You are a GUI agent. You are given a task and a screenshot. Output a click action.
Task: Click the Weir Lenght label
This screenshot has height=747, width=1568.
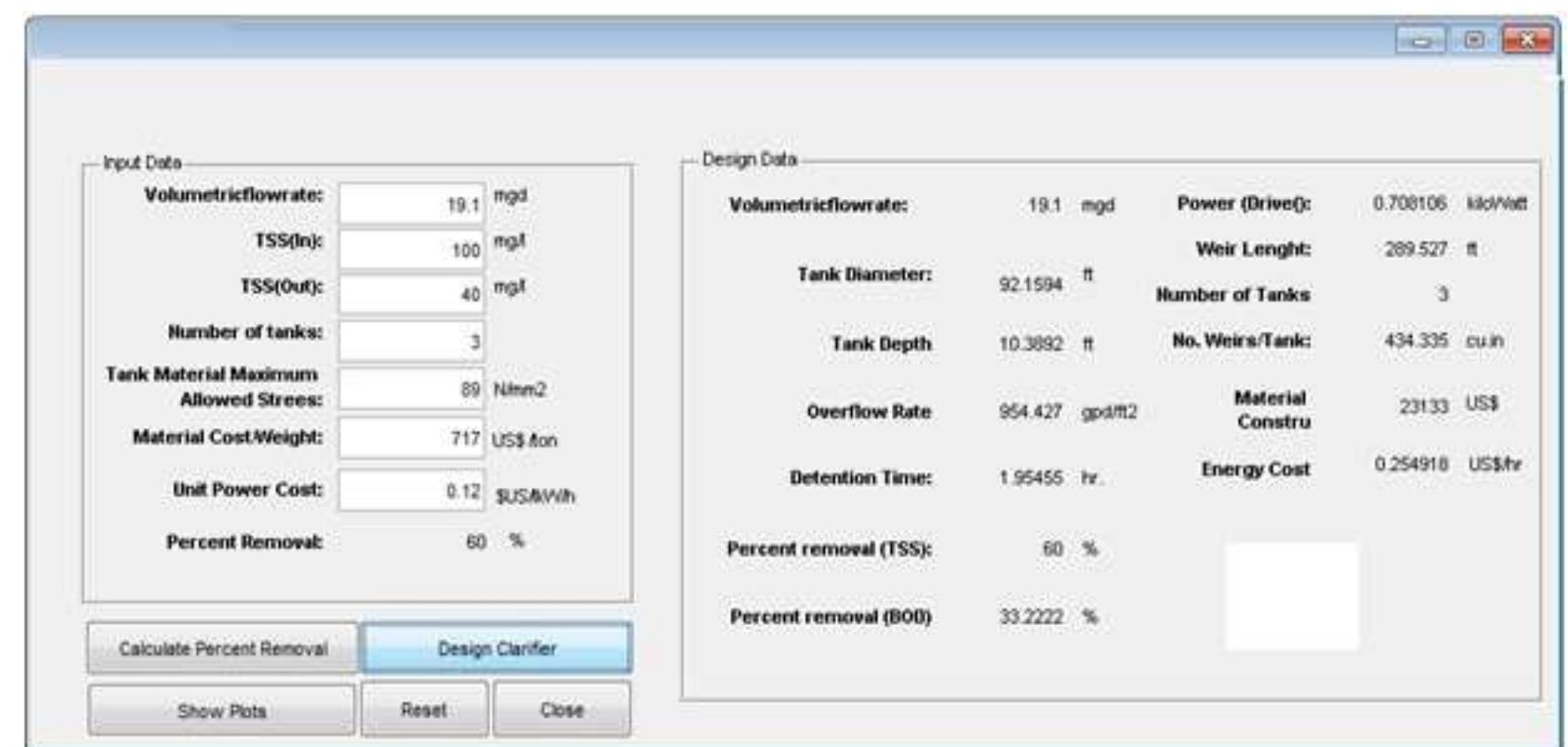[x=1252, y=250]
